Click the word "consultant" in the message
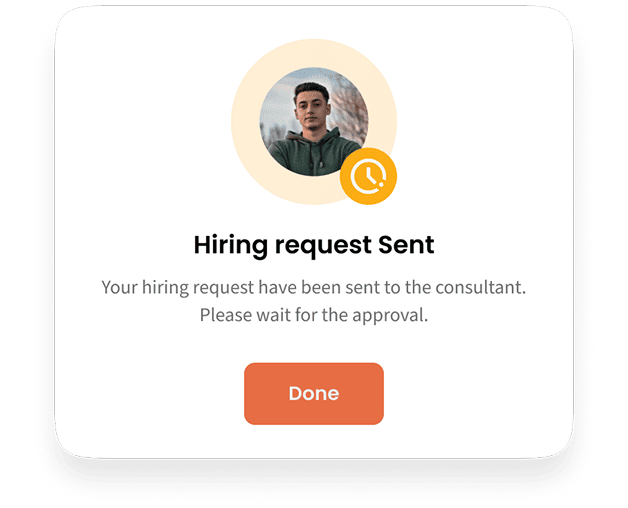The width and height of the screenshot is (628, 508). click(x=478, y=288)
